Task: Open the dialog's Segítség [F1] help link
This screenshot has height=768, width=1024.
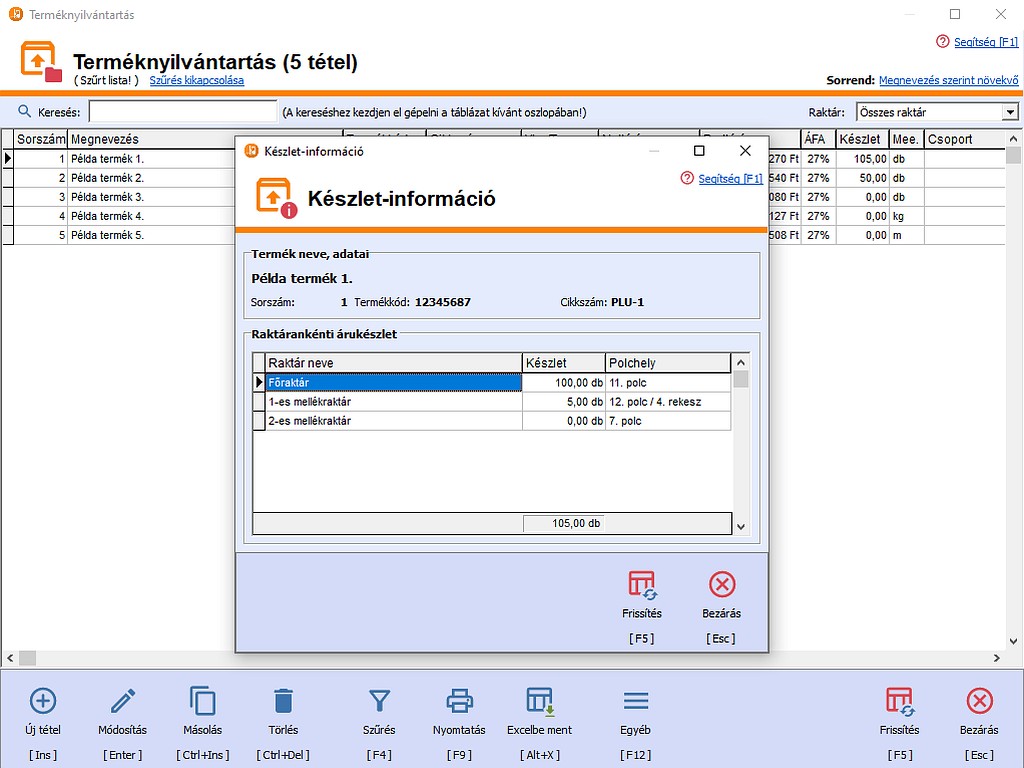Action: pyautogui.click(x=729, y=179)
